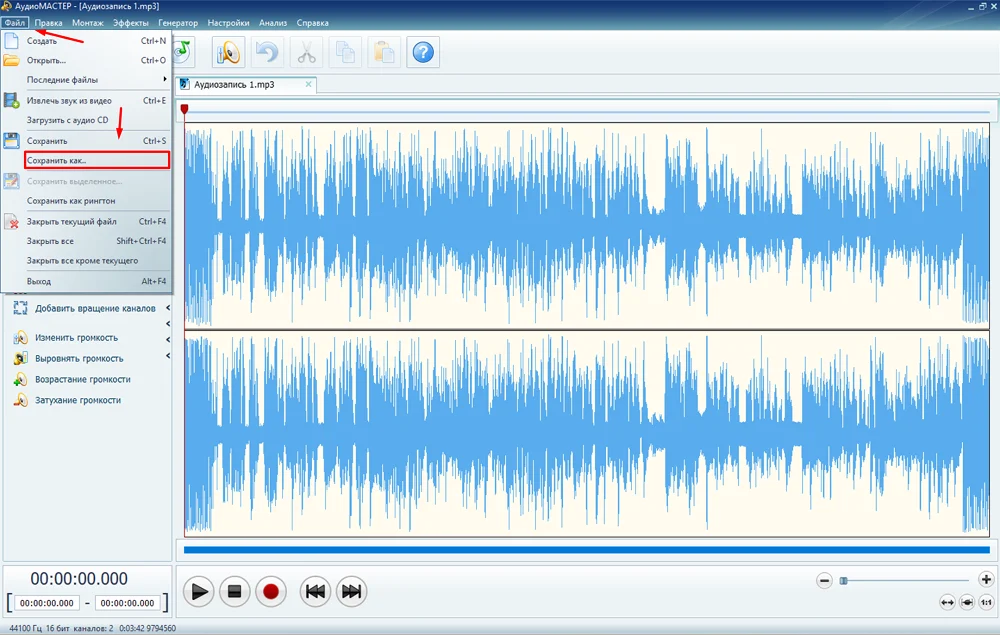
Task: Click the zoom out minus button
Action: click(x=825, y=580)
